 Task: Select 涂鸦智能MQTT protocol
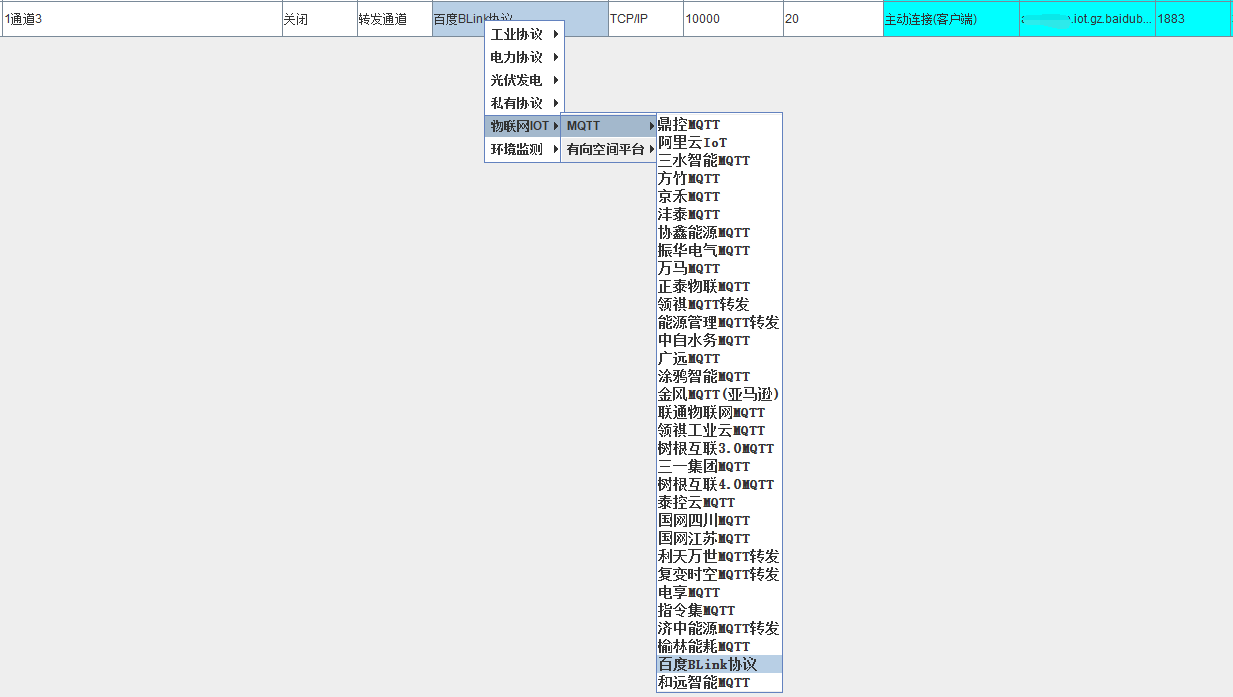pos(719,376)
